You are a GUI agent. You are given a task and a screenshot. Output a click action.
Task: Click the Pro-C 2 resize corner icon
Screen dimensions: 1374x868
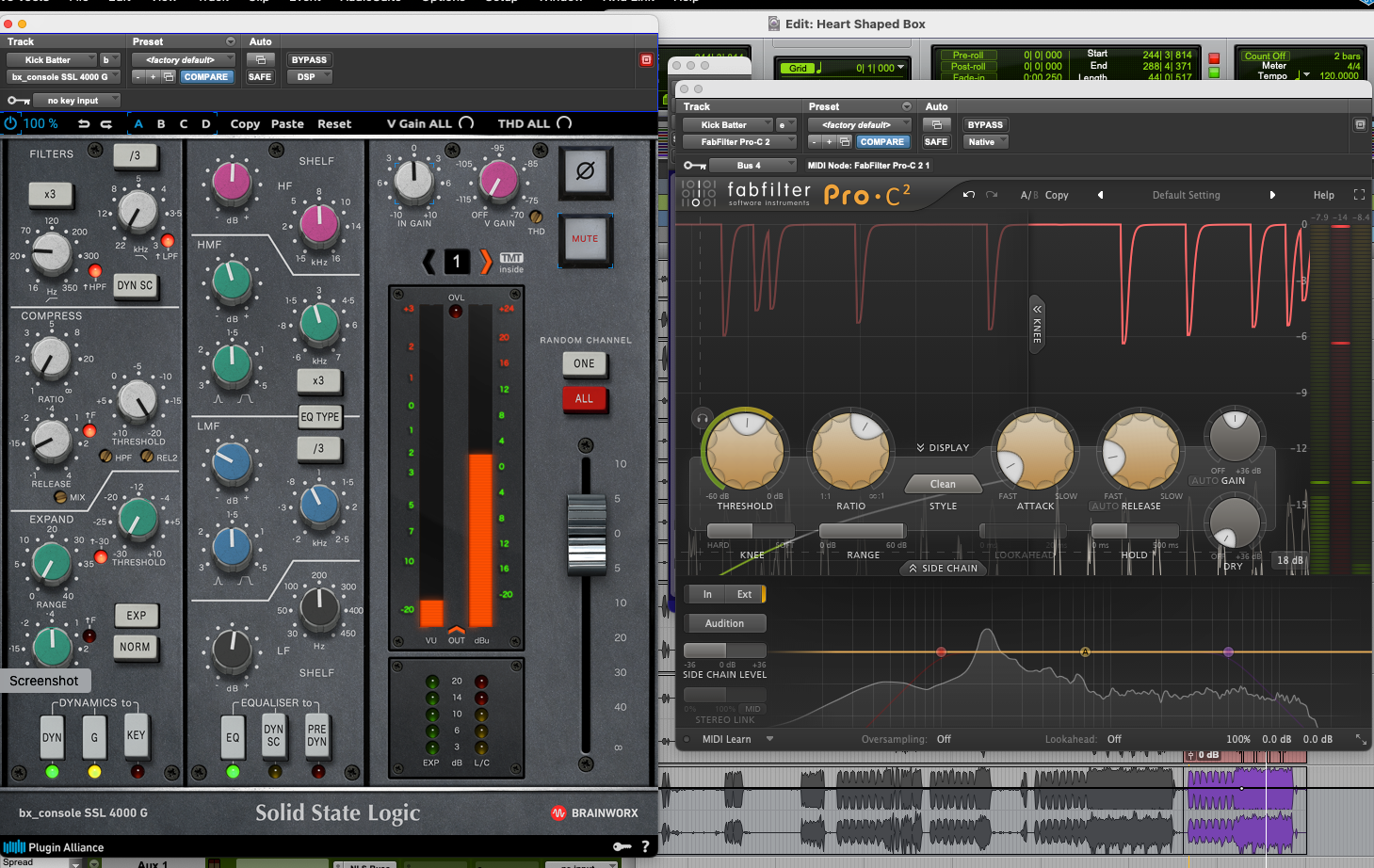coord(1360,739)
